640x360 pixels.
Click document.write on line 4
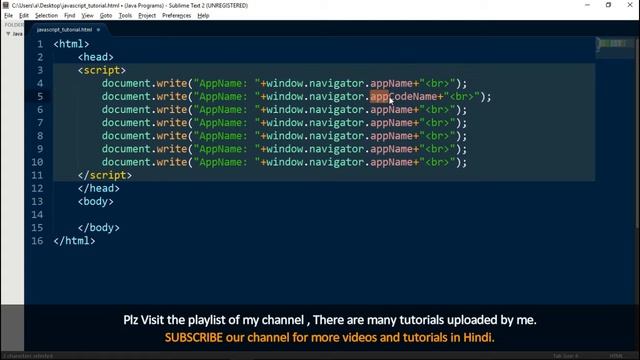click(x=144, y=83)
